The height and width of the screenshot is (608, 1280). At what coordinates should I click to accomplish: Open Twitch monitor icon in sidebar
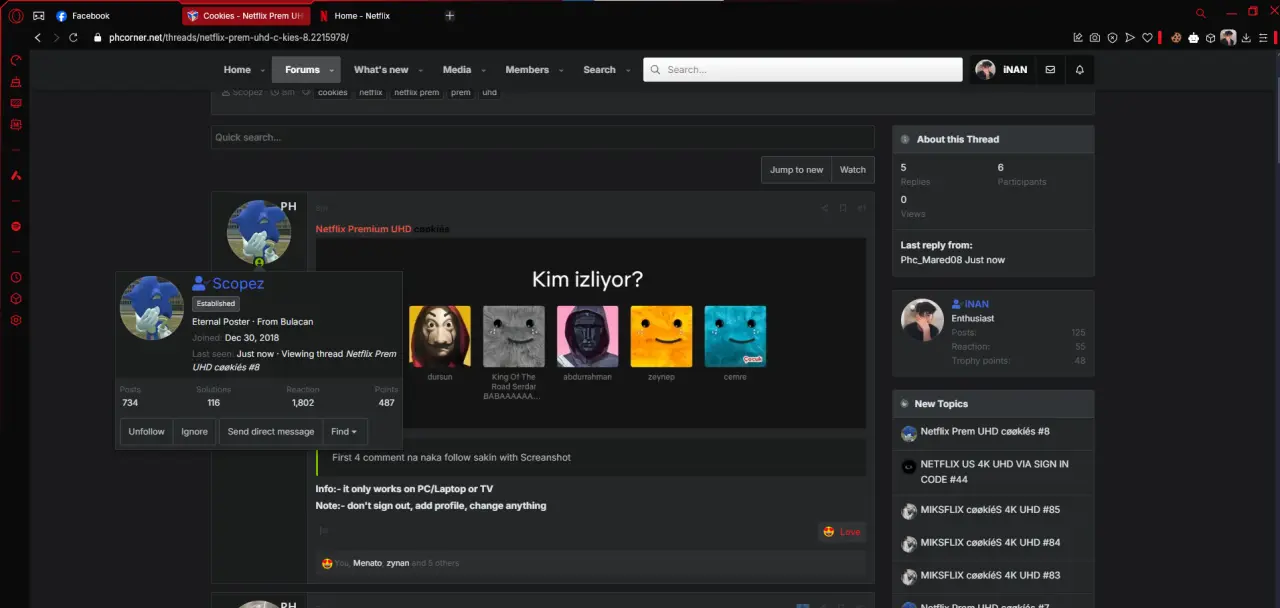[16, 103]
